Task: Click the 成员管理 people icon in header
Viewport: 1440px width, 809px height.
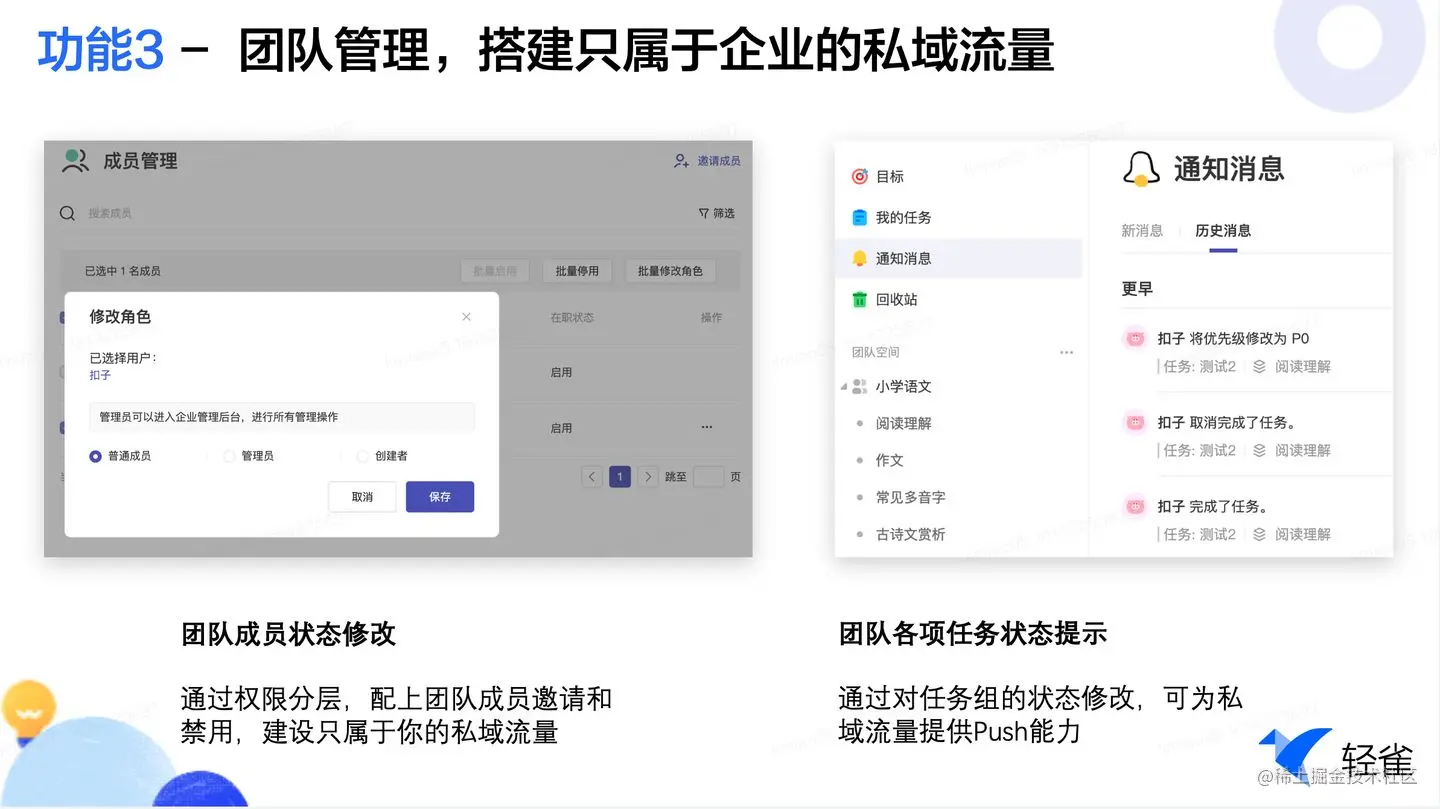Action: click(74, 160)
